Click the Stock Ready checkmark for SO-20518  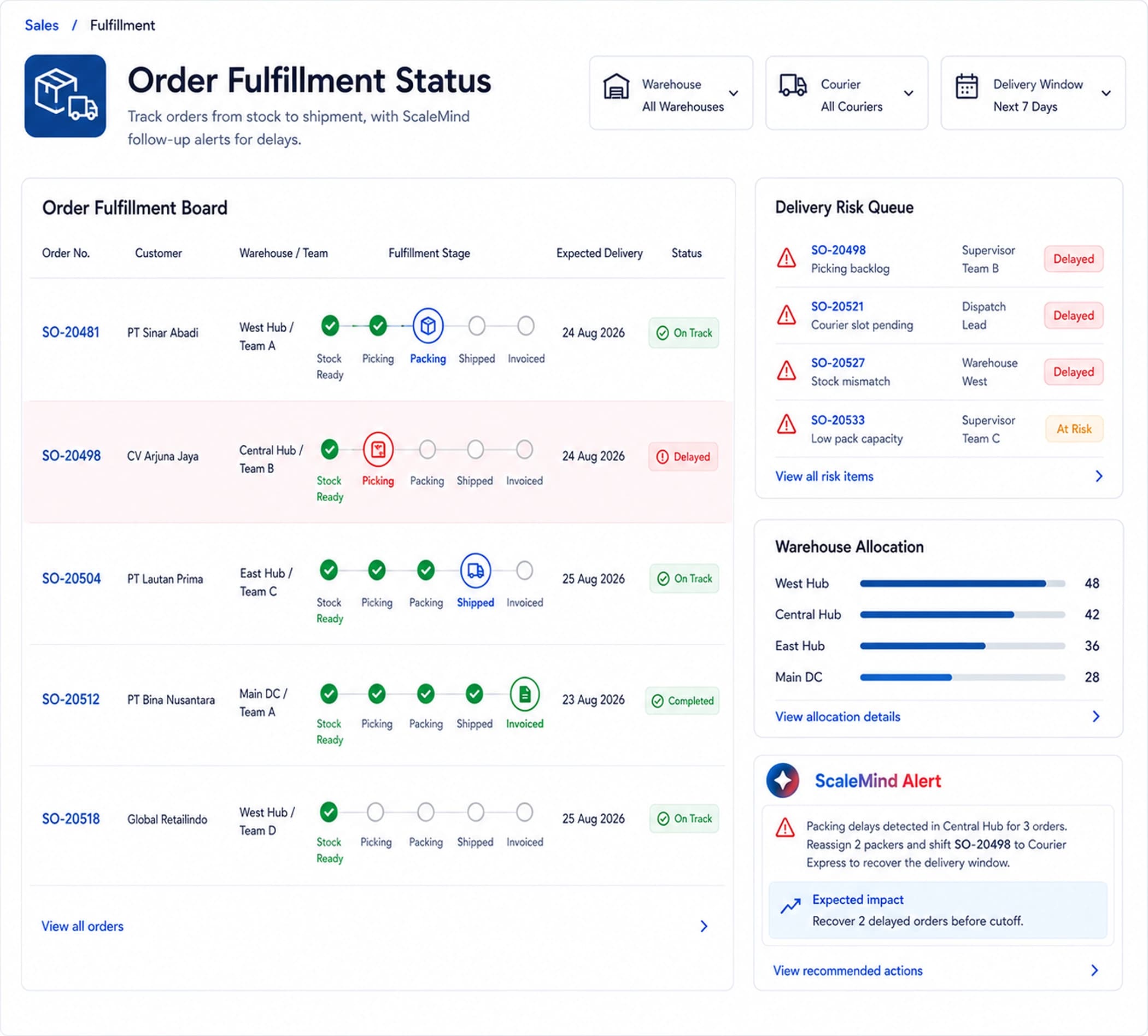tap(329, 813)
